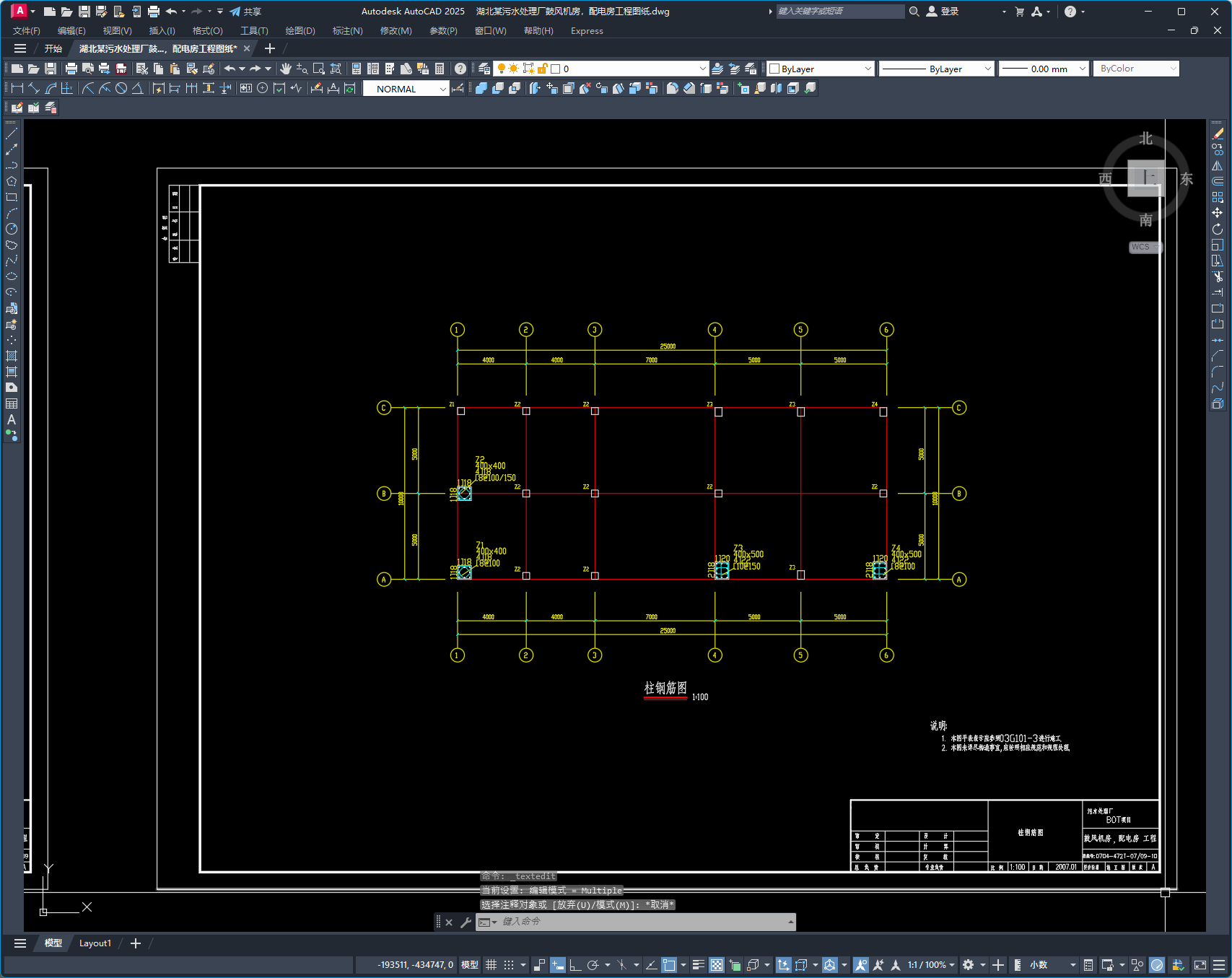Open the Layer Properties manager icon
1232x978 pixels.
[484, 69]
